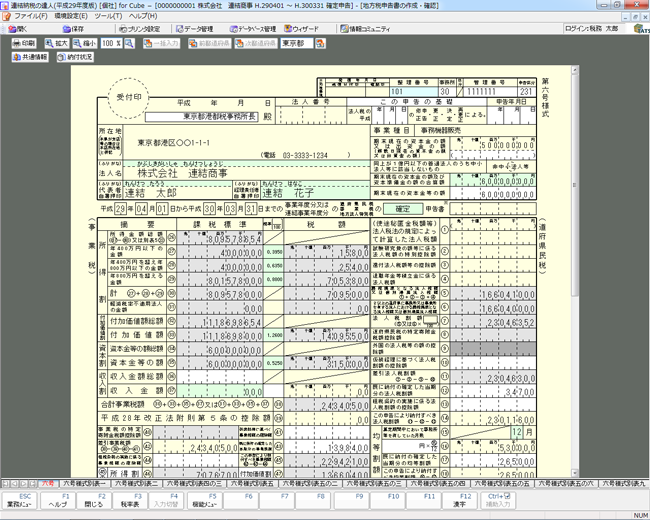Viewport: 650px width, 520px height.
Task: Click the 保存 (Save) toolbar icon
Action: (x=73, y=29)
